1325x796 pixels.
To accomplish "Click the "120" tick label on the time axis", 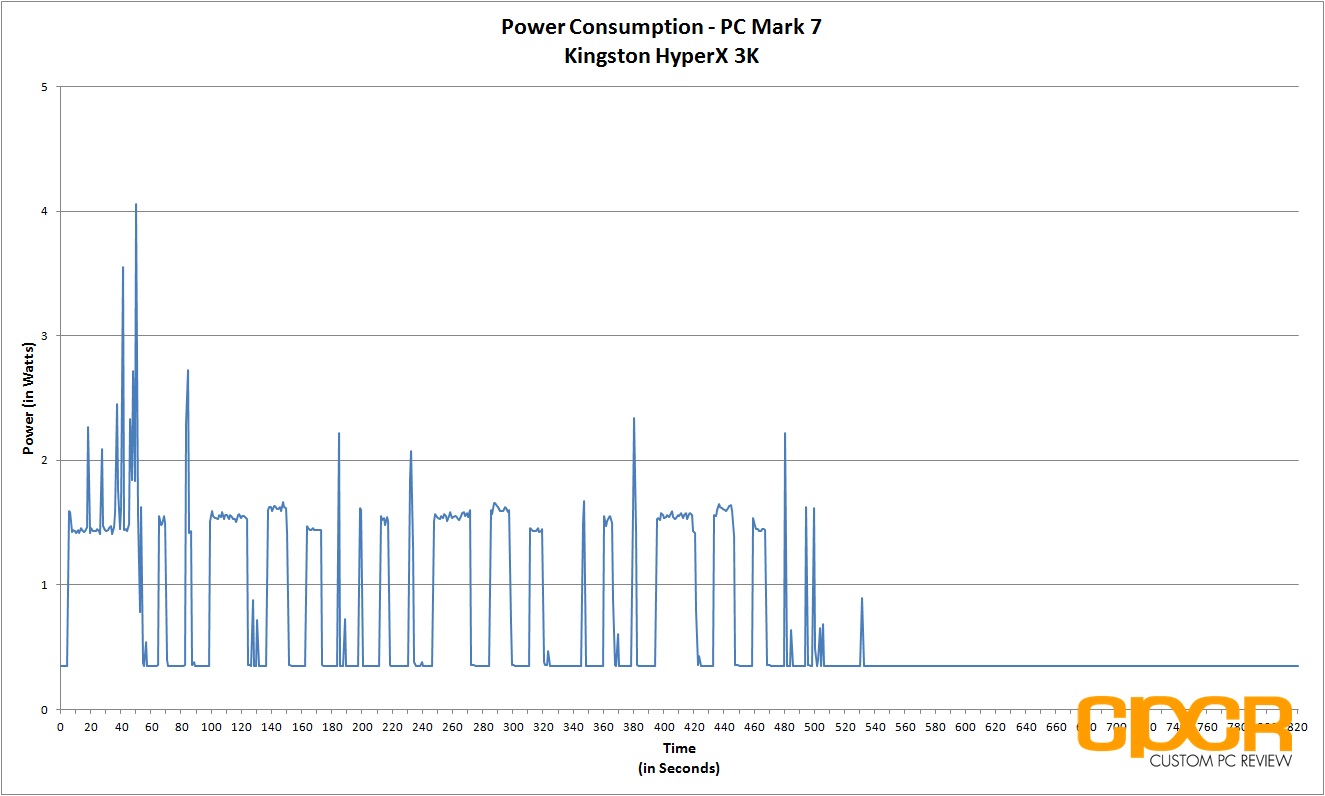I will tap(241, 727).
